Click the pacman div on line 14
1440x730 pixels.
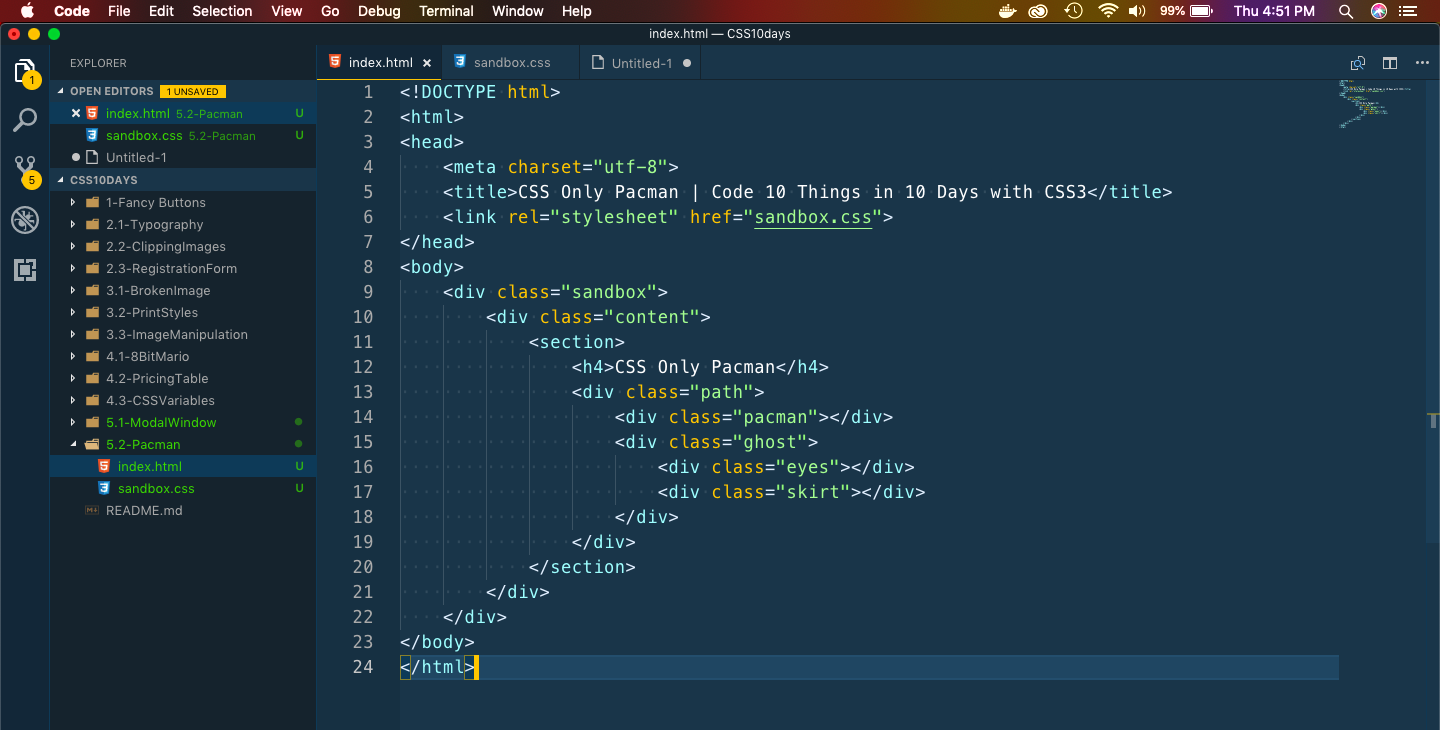[x=754, y=417]
